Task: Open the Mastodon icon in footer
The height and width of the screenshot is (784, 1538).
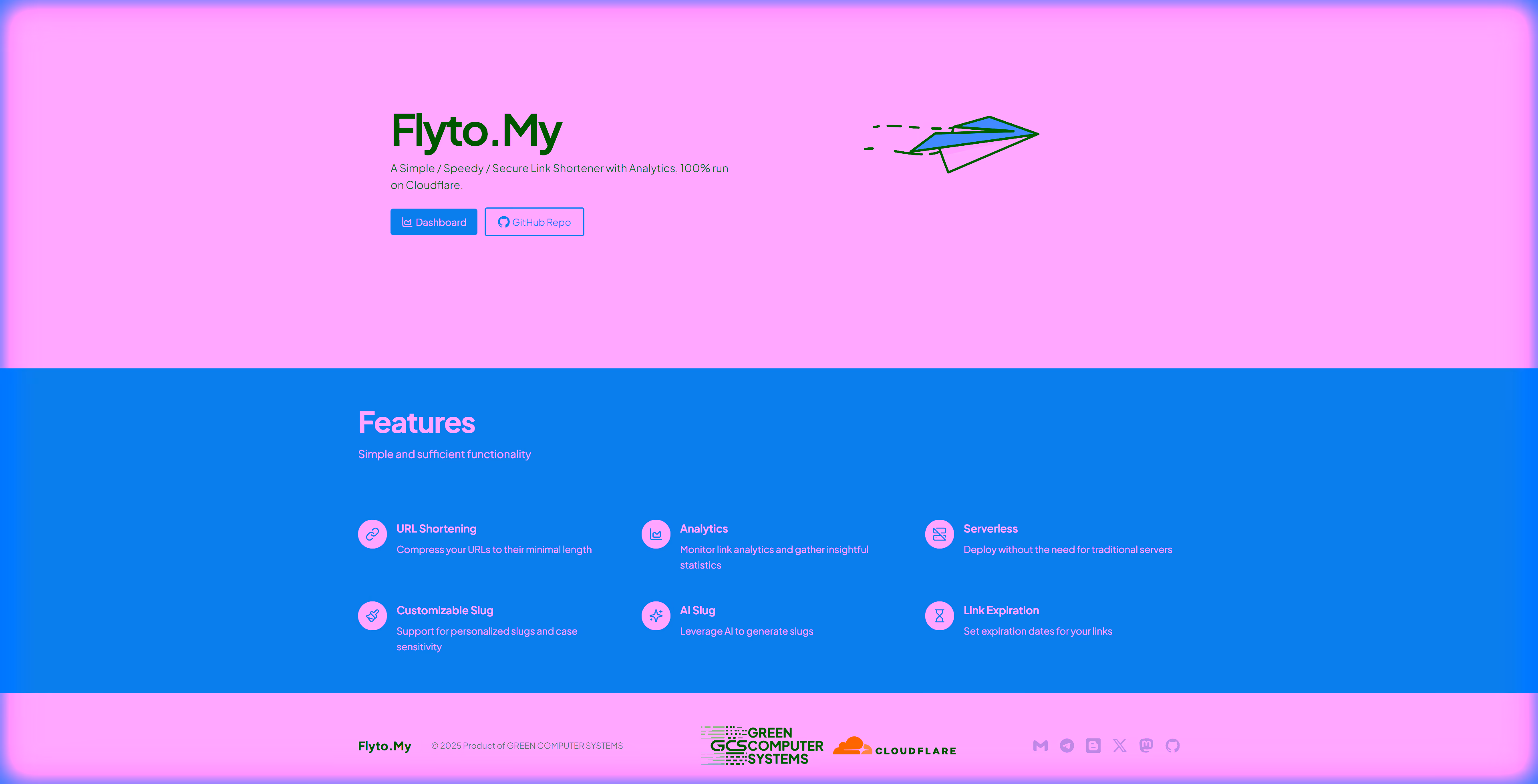Action: [1146, 745]
